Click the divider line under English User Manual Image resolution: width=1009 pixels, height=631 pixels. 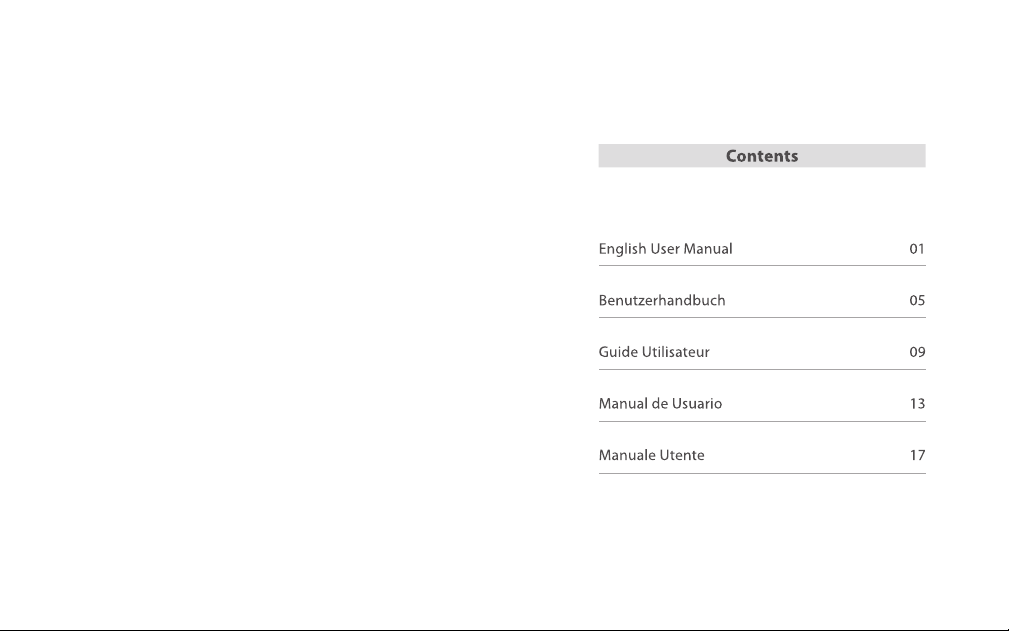point(762,265)
